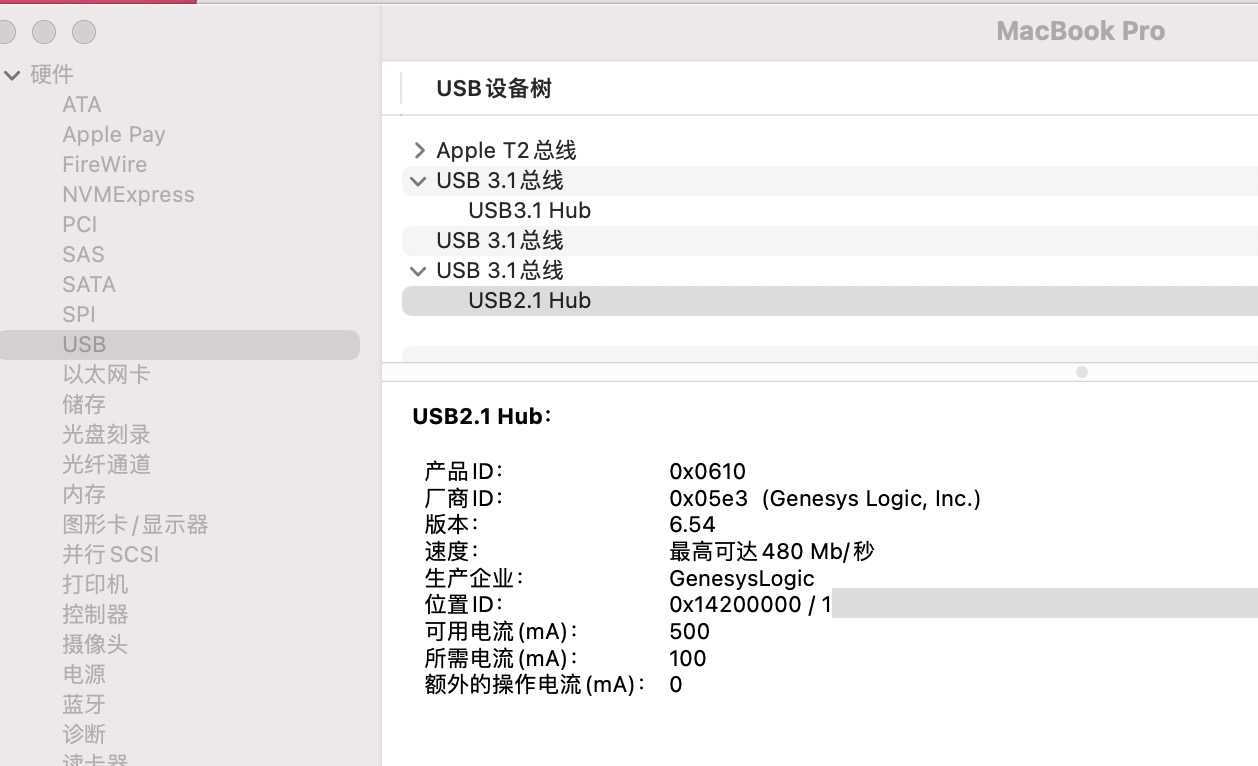Show NVMExpress hardware details
The height and width of the screenshot is (766, 1258).
point(128,195)
